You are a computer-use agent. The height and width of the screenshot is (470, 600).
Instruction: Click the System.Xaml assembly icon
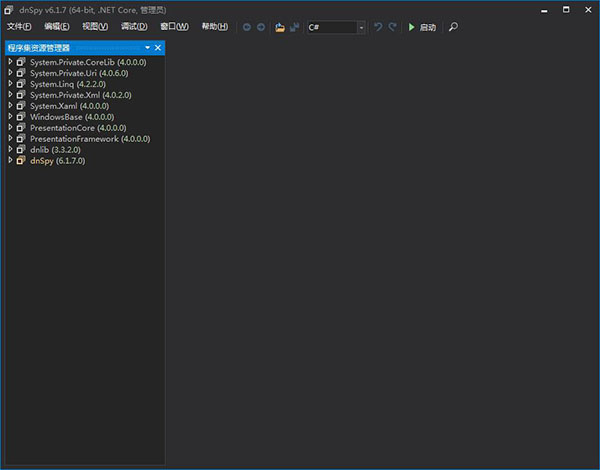pyautogui.click(x=21, y=106)
